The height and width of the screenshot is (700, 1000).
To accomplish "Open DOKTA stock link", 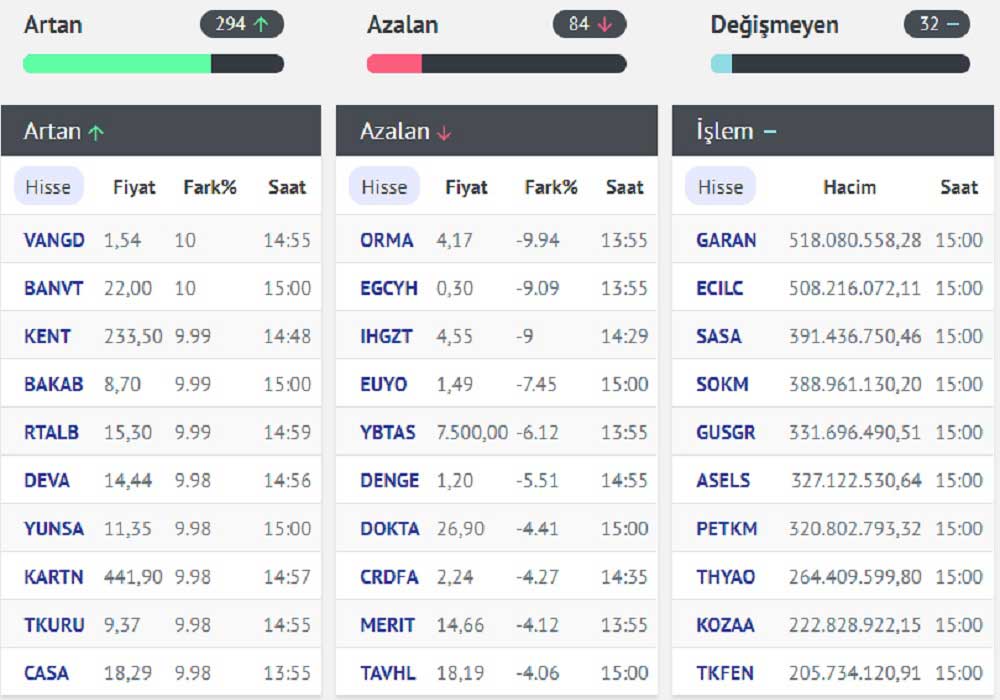I will 390,529.
